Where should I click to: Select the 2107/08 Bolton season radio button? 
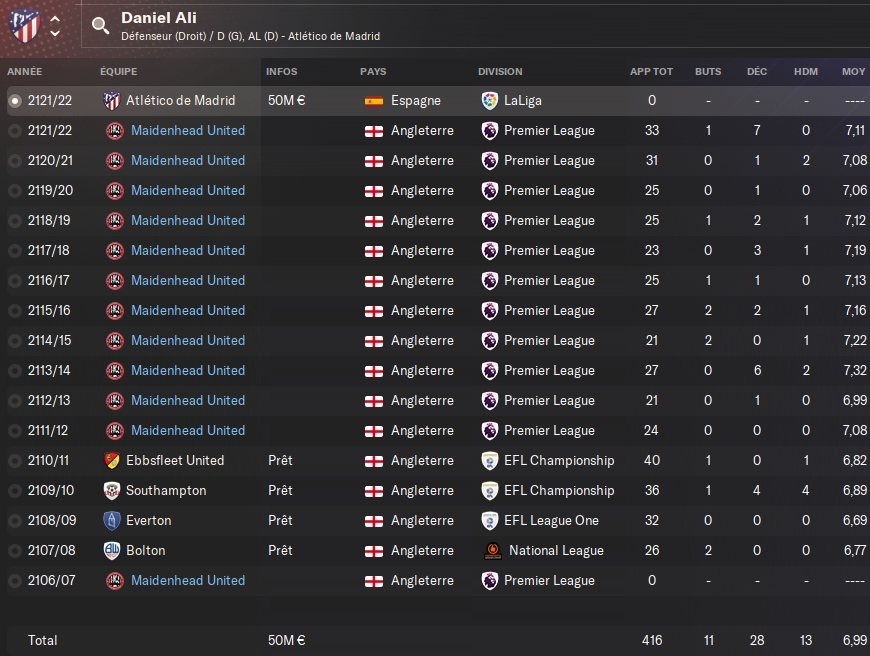pyautogui.click(x=14, y=551)
